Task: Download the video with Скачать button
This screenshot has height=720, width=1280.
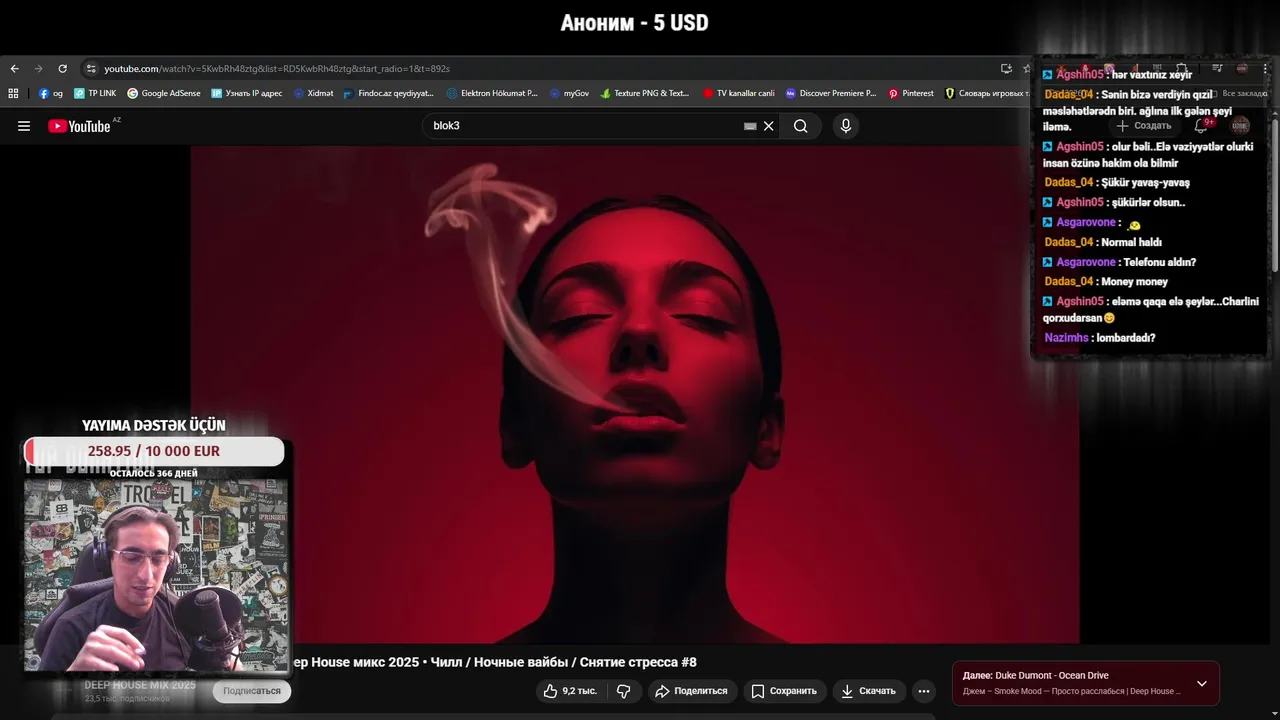Action: point(869,691)
